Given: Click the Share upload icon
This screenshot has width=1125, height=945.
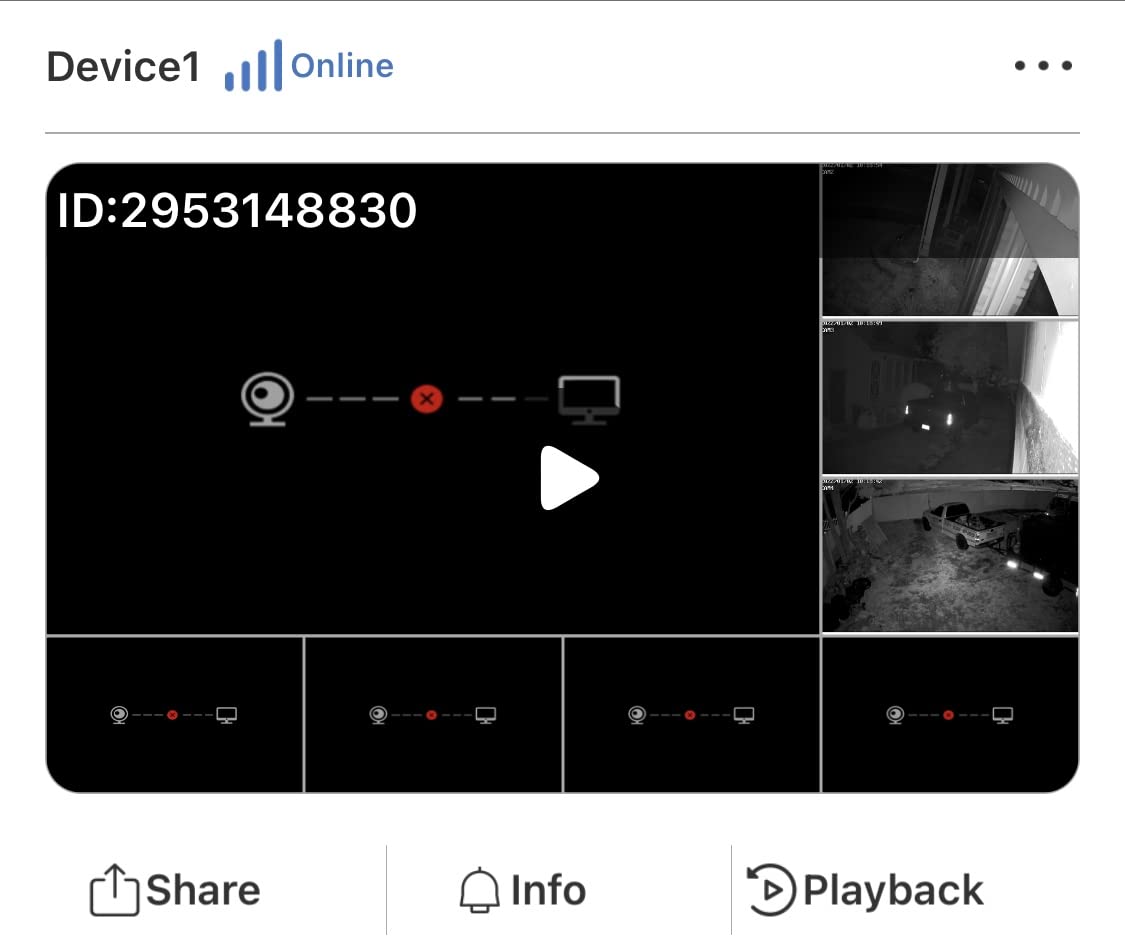Looking at the screenshot, I should (114, 890).
